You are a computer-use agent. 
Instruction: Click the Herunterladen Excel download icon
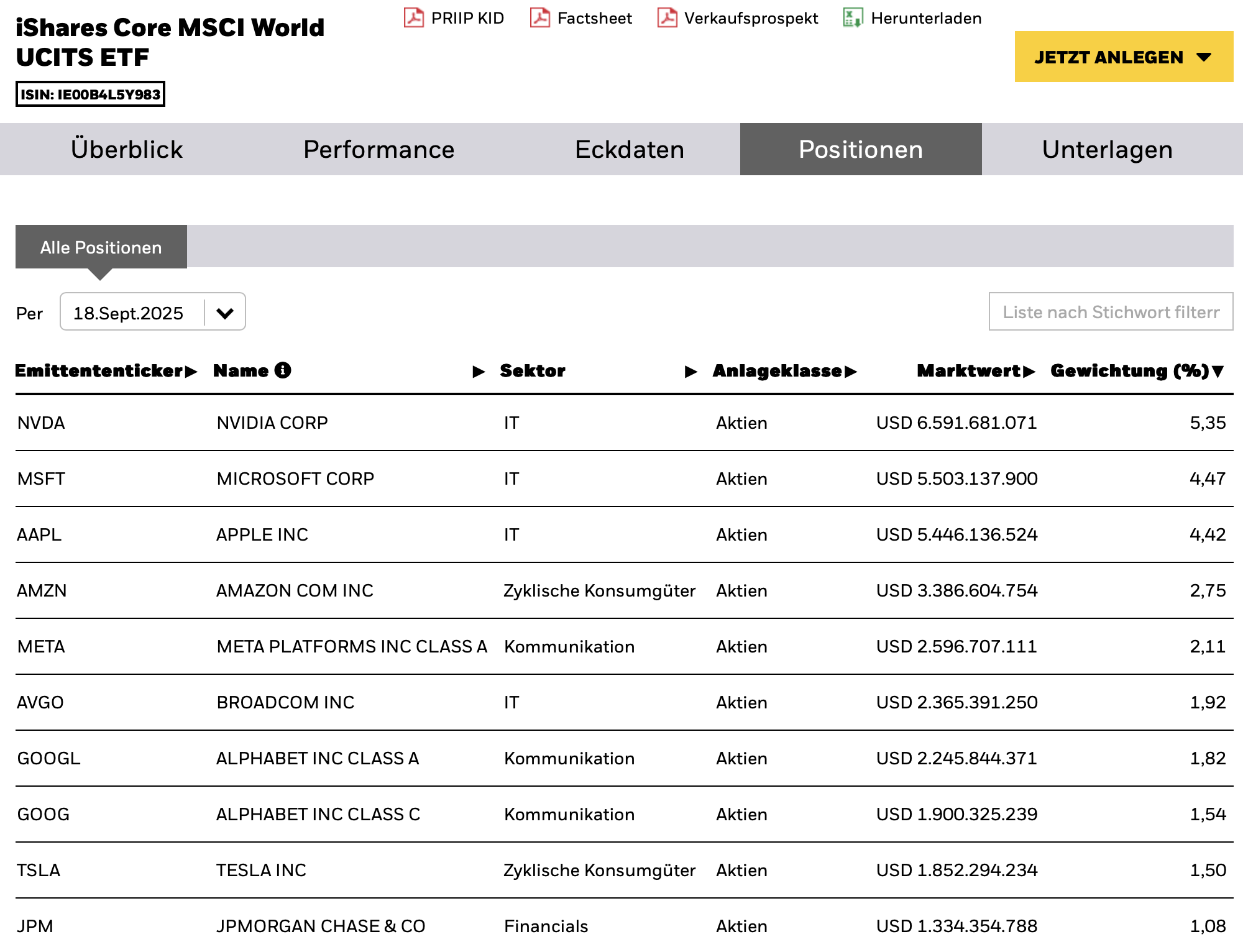pyautogui.click(x=852, y=17)
